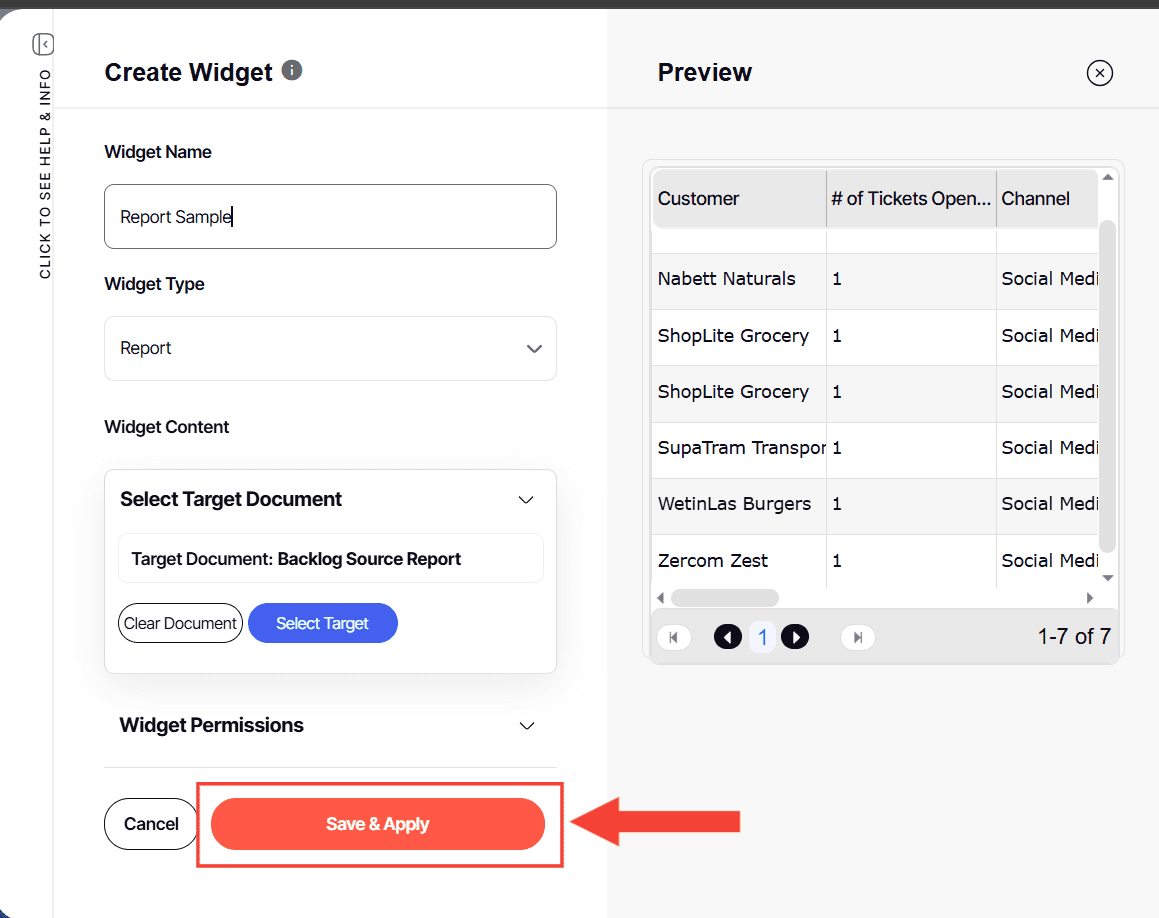Screen dimensions: 1159x918
Task: Go to next page in preview pagination
Action: click(795, 637)
